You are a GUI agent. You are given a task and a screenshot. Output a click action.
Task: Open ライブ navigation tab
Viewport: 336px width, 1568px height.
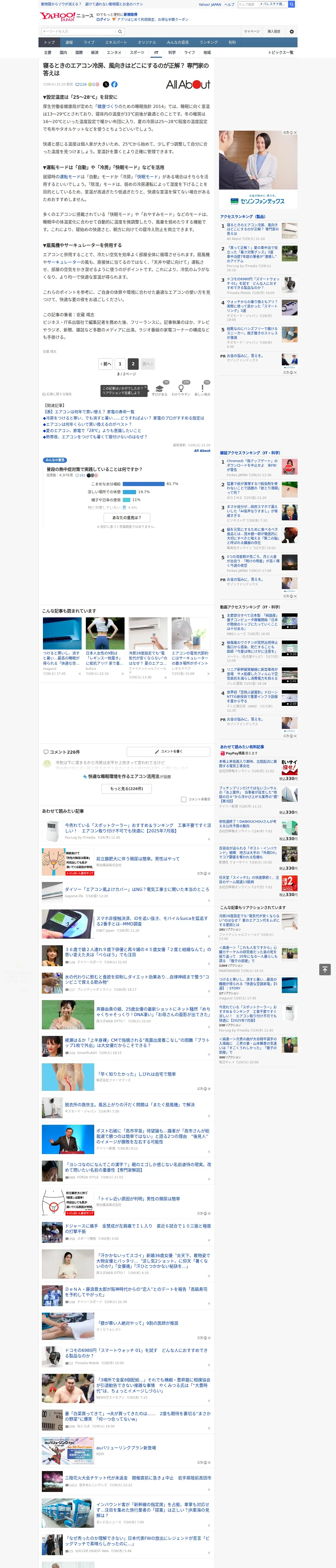point(89,43)
